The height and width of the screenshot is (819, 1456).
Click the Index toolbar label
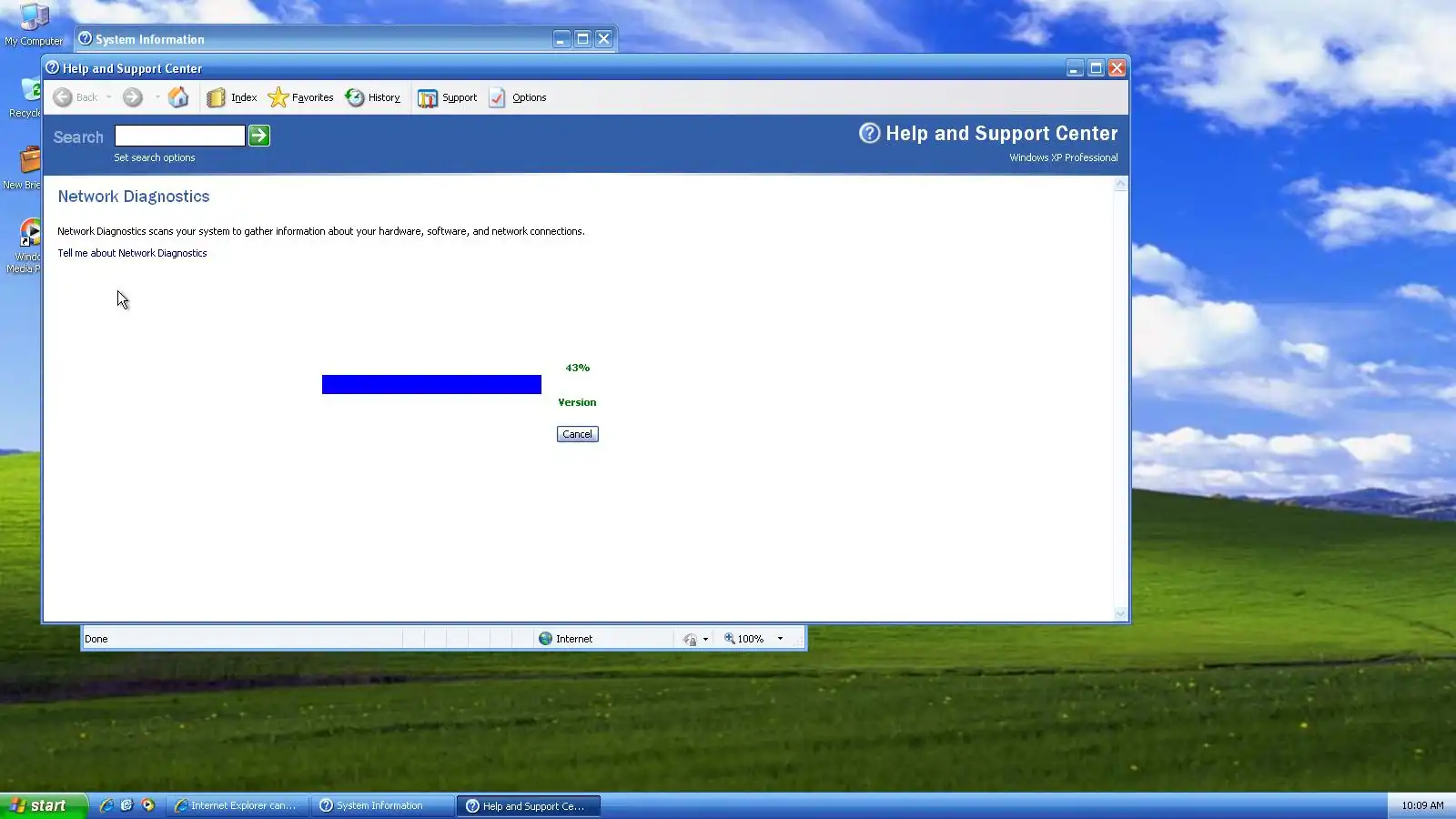pos(244,97)
